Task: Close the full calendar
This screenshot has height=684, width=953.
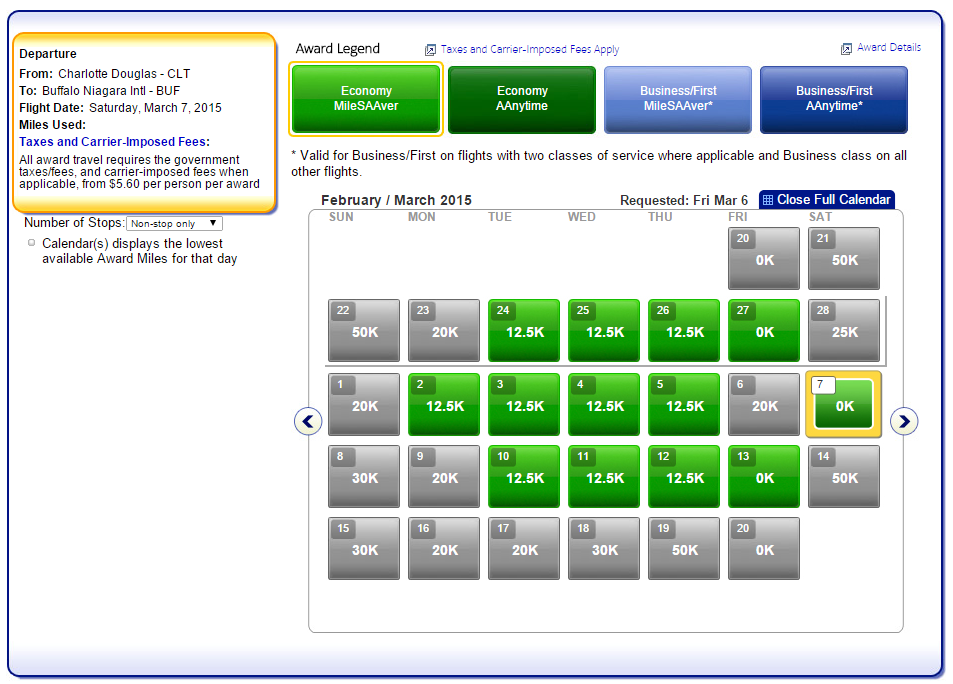Action: [x=827, y=199]
